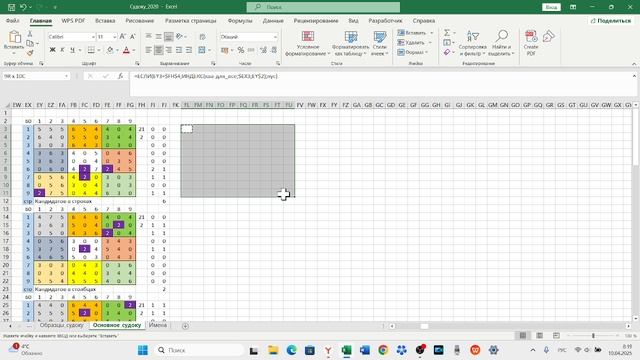Toggle center horizontal alignment
This screenshot has height=360, width=640.
click(x=158, y=50)
